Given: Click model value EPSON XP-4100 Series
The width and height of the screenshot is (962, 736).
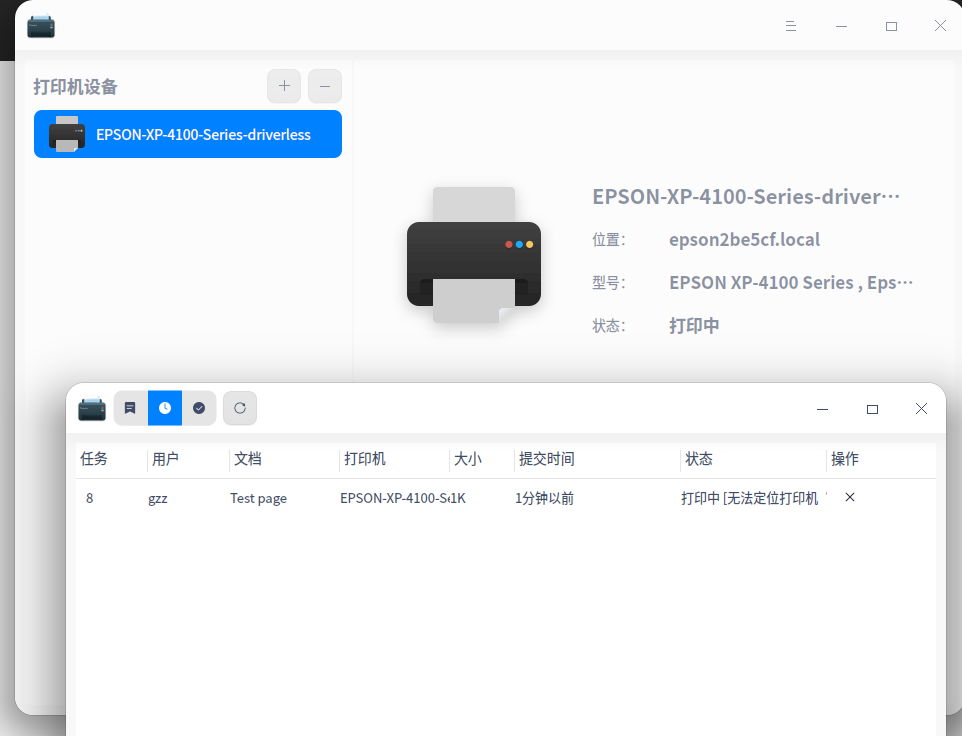Looking at the screenshot, I should tap(791, 283).
